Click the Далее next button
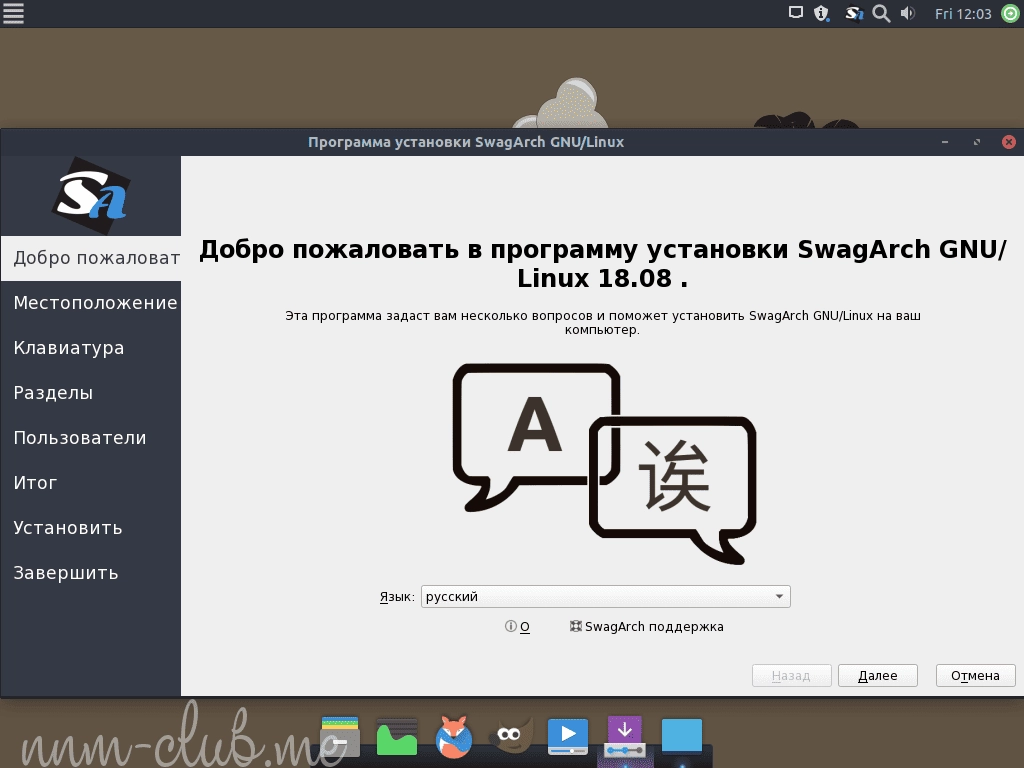The height and width of the screenshot is (768, 1024). [878, 675]
